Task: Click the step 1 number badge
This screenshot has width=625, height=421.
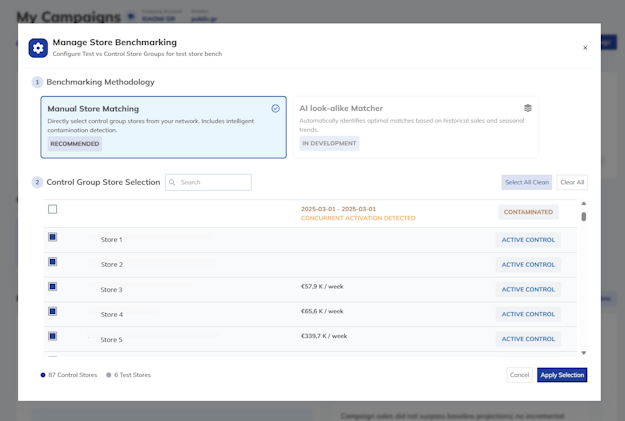Action: (37, 82)
